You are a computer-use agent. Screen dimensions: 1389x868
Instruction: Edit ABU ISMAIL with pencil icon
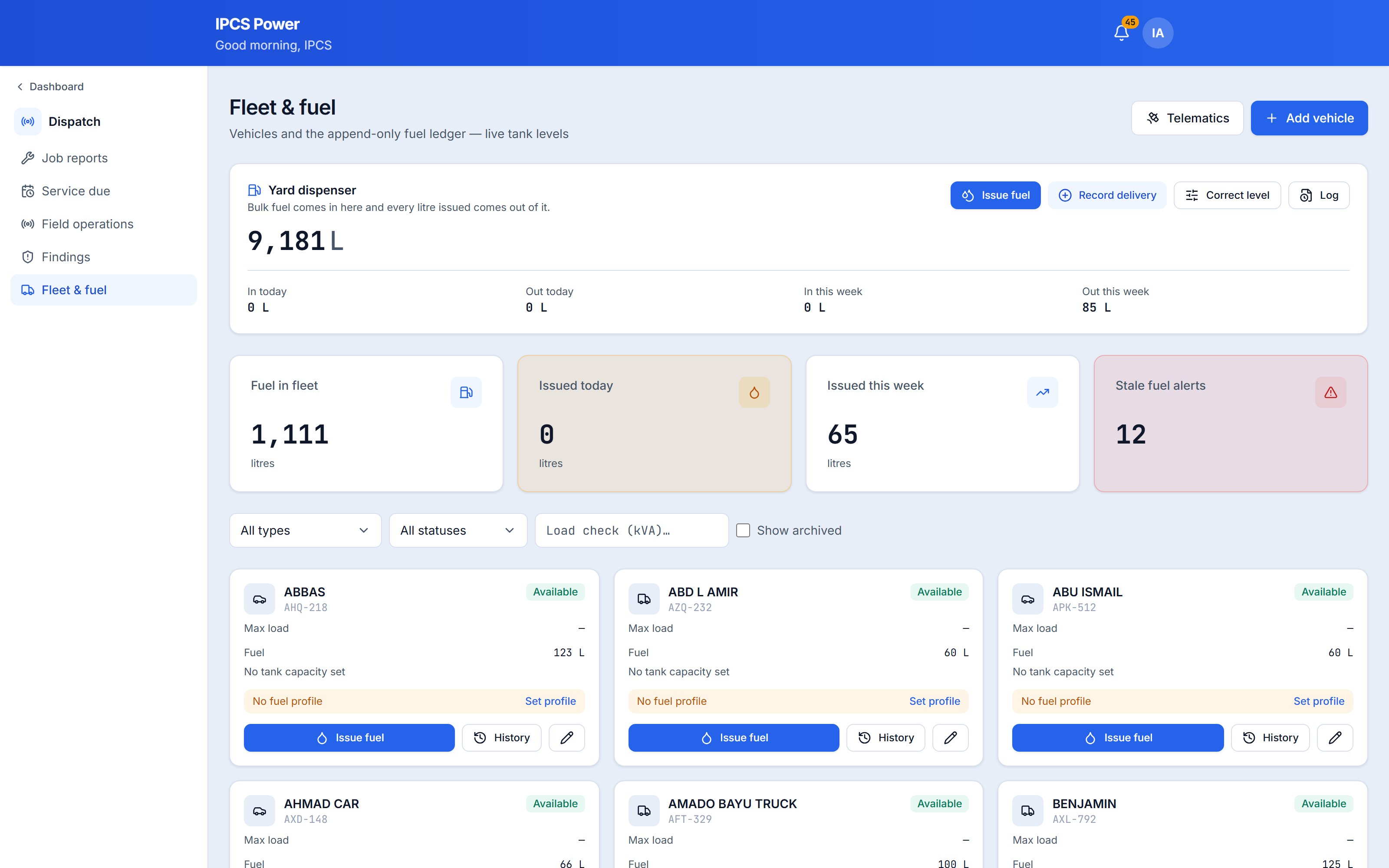1334,737
